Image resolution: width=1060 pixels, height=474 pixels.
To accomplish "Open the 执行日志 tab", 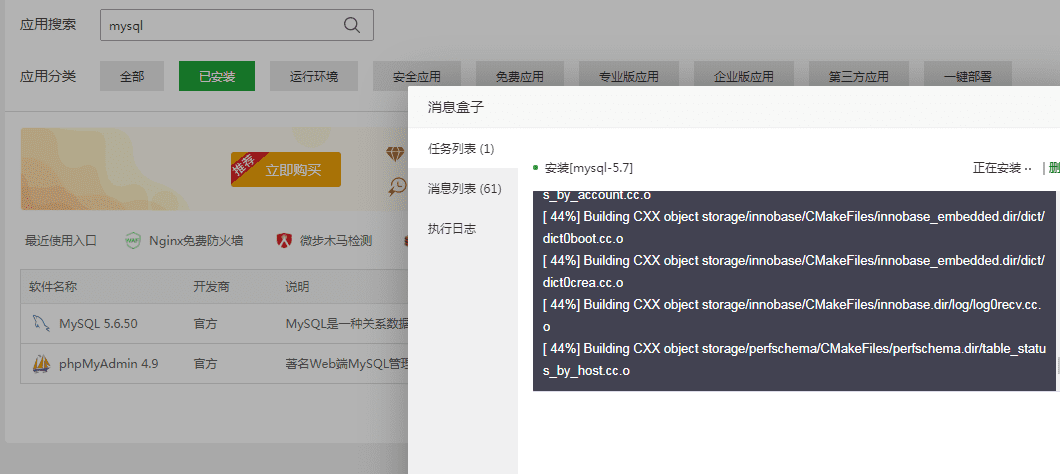I will [452, 228].
